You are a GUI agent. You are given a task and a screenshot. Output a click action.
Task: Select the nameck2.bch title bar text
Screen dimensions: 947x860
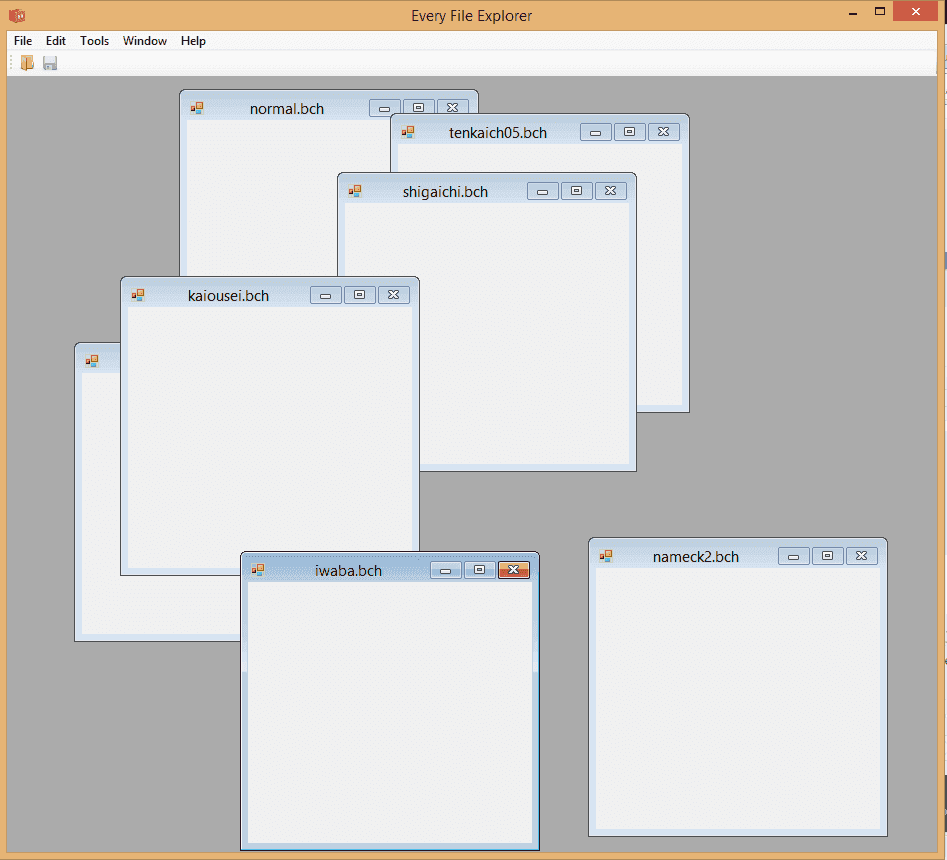coord(696,557)
